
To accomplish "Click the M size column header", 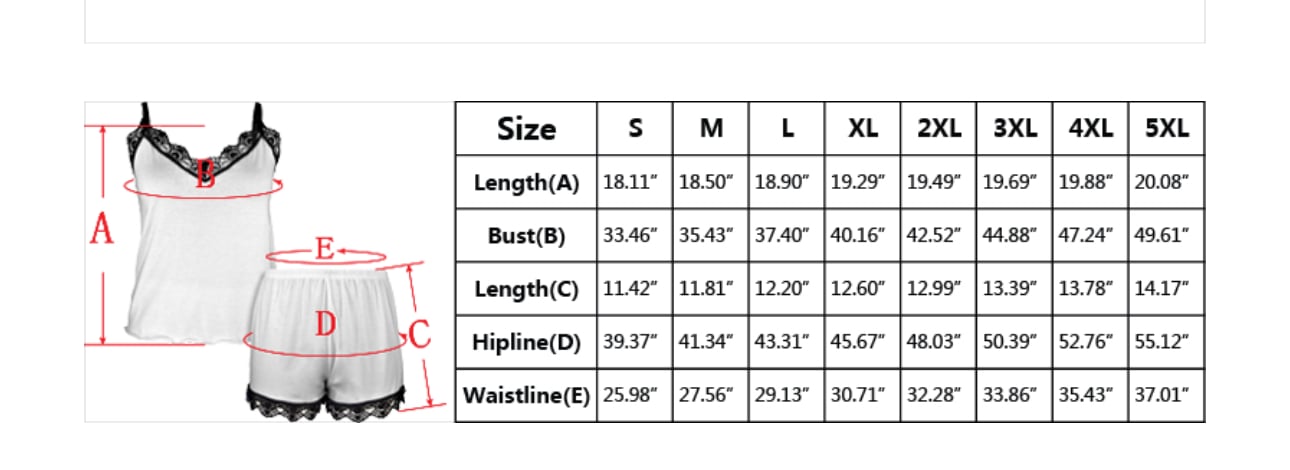I will [x=711, y=129].
